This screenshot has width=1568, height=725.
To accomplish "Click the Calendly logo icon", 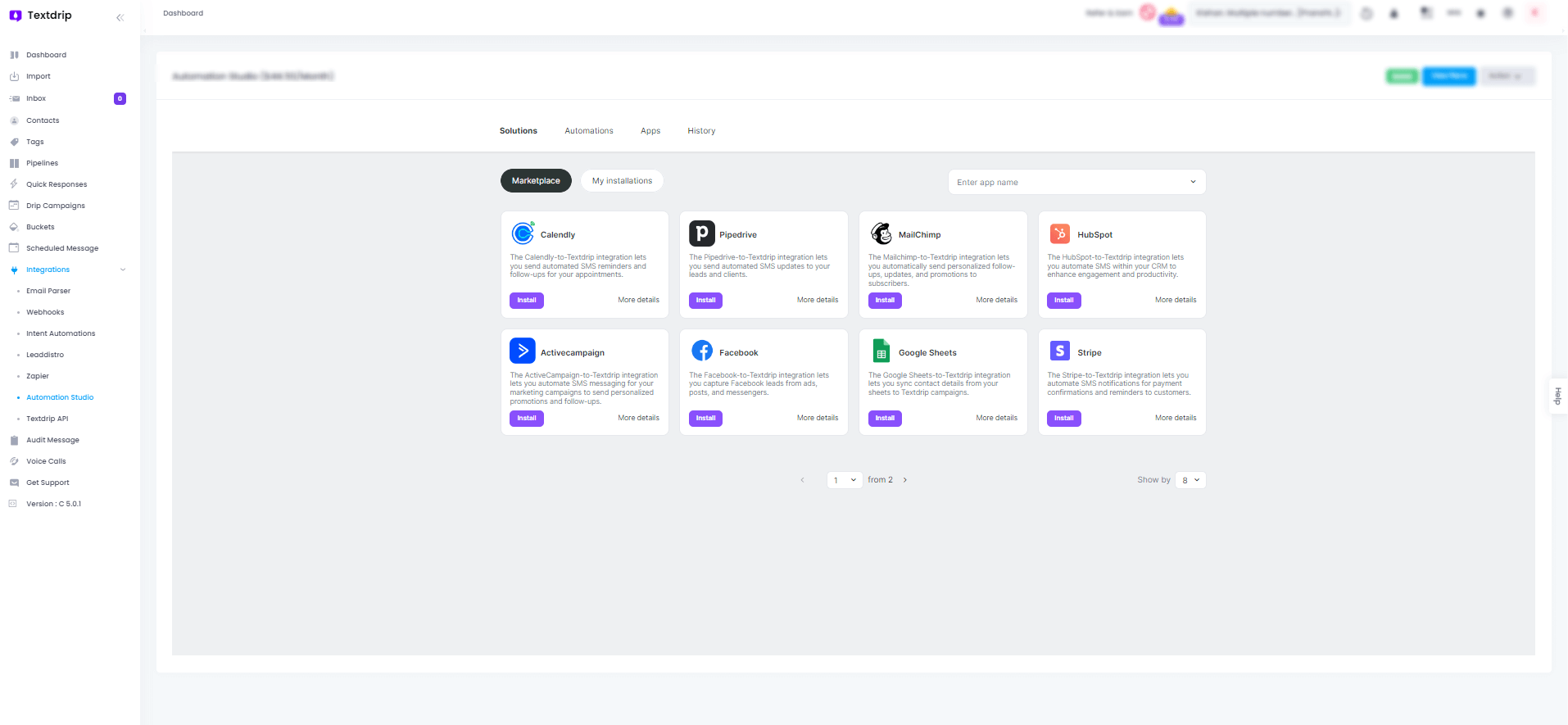I will [x=523, y=233].
